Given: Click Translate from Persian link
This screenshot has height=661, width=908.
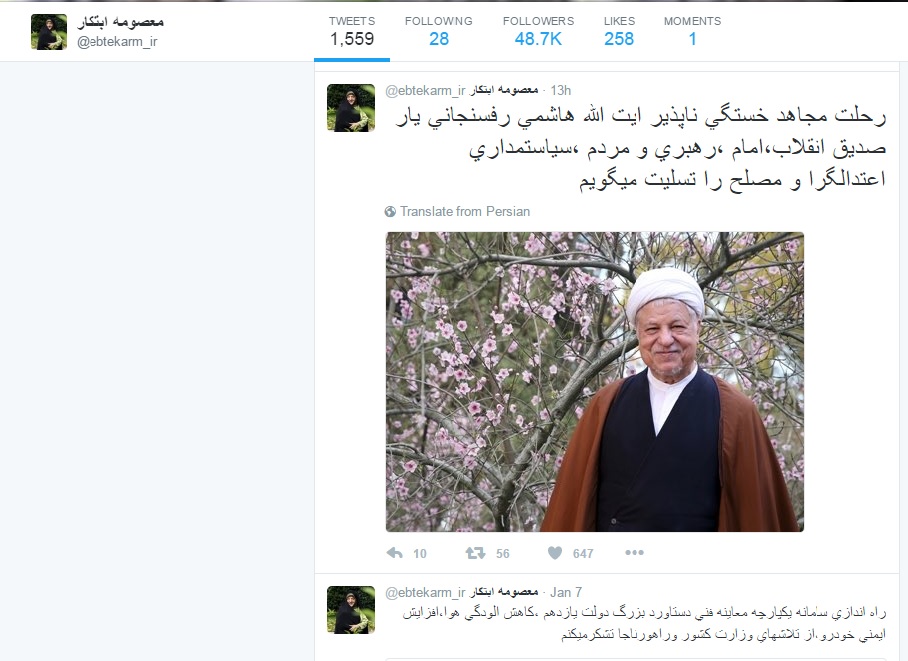Looking at the screenshot, I should [465, 211].
